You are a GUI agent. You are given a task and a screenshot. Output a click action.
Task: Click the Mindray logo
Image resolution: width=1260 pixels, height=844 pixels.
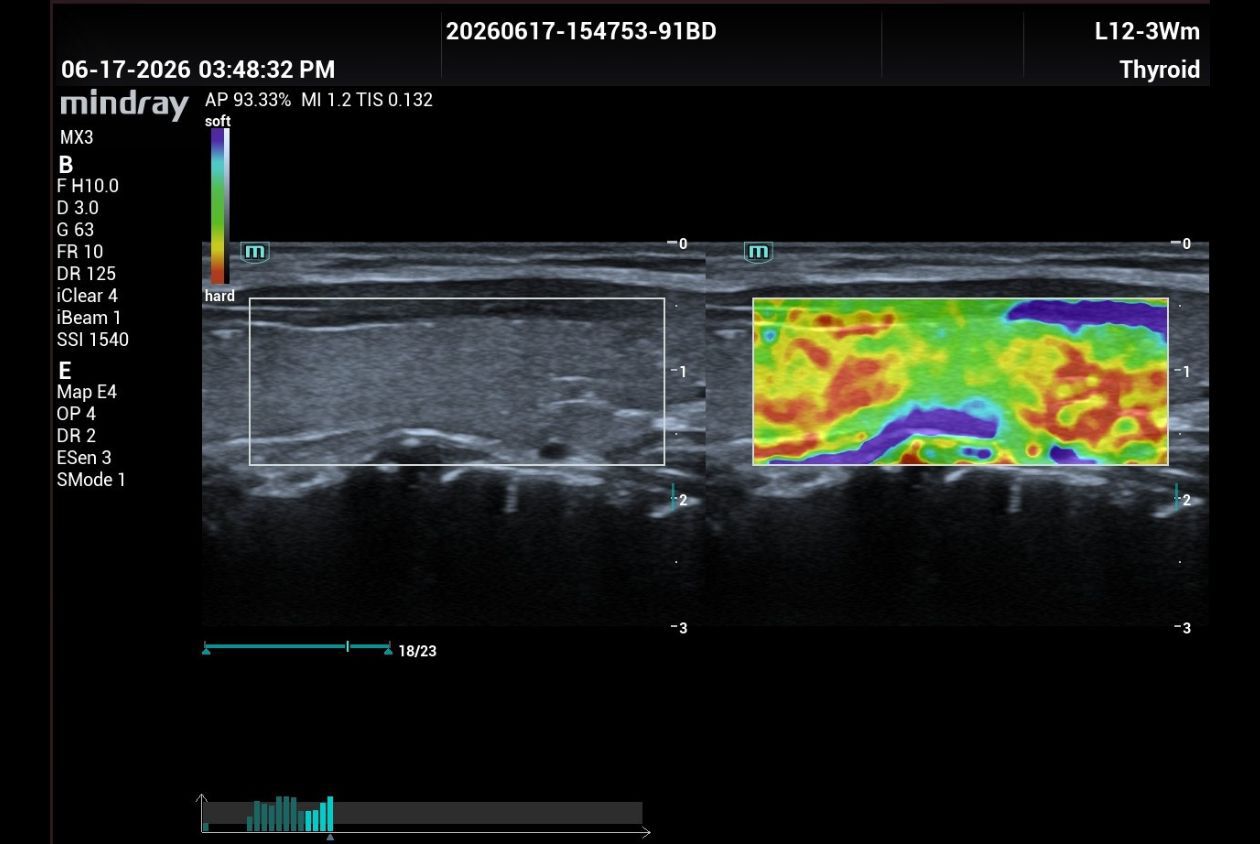click(x=124, y=105)
